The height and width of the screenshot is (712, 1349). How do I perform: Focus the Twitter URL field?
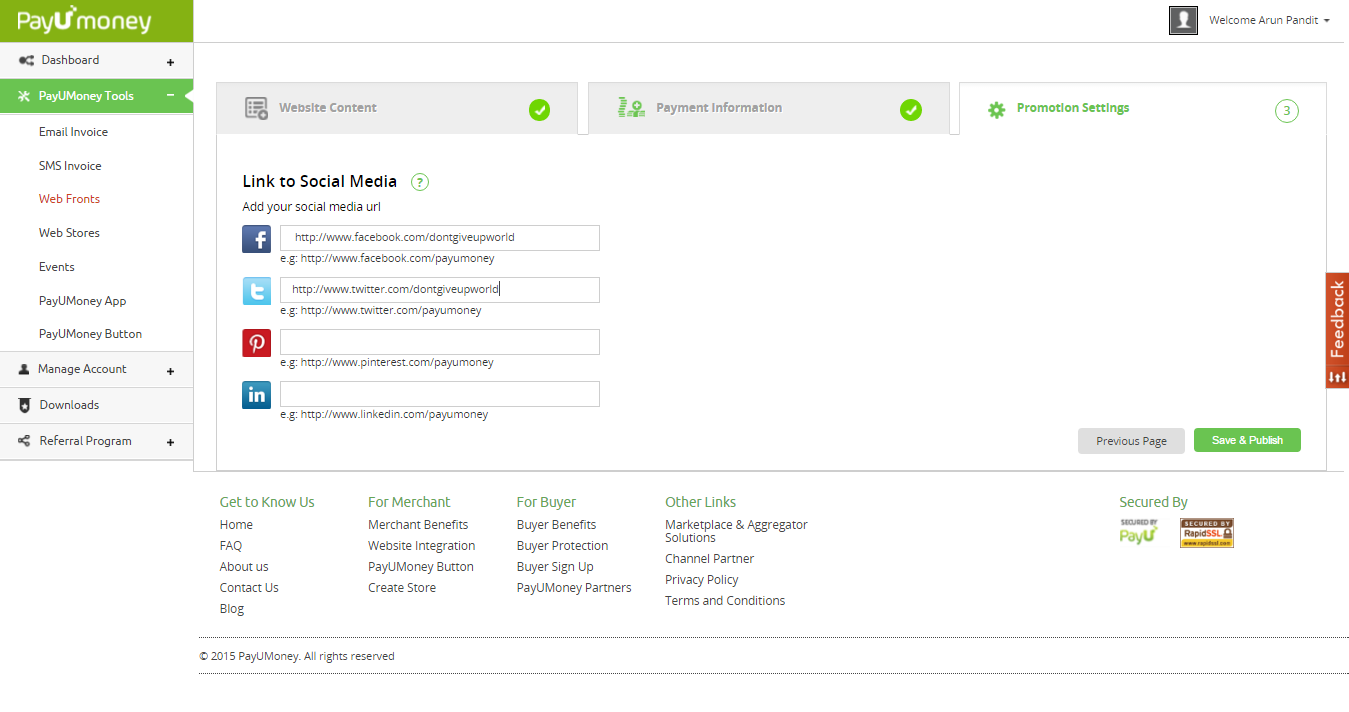click(440, 290)
